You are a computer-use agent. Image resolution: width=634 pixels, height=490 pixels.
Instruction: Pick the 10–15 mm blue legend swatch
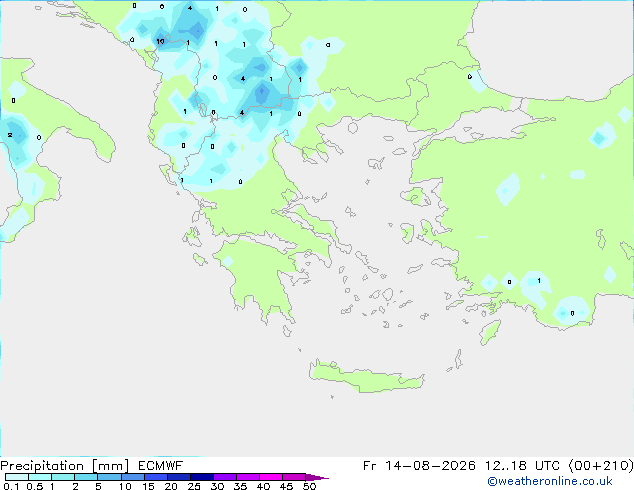(x=132, y=477)
